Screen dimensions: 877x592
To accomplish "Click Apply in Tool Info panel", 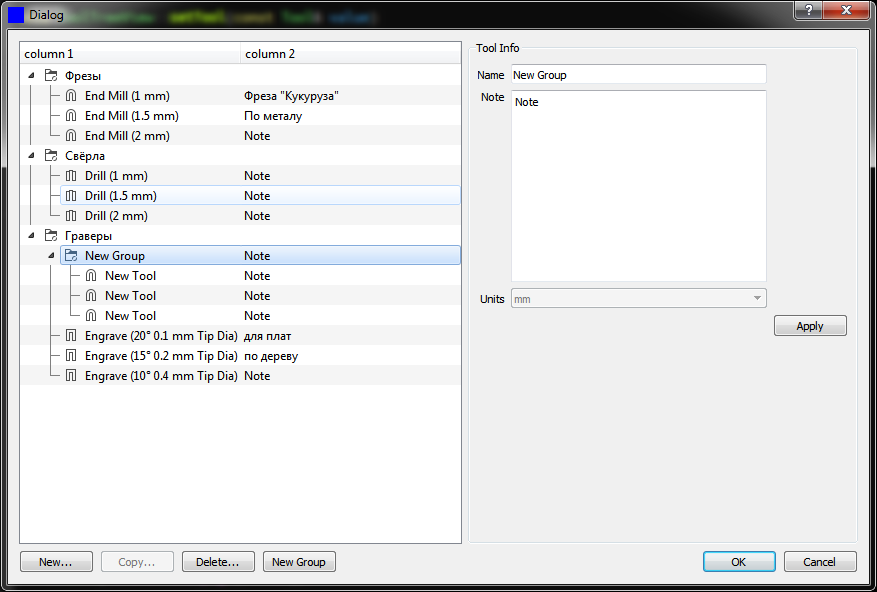I will point(810,326).
